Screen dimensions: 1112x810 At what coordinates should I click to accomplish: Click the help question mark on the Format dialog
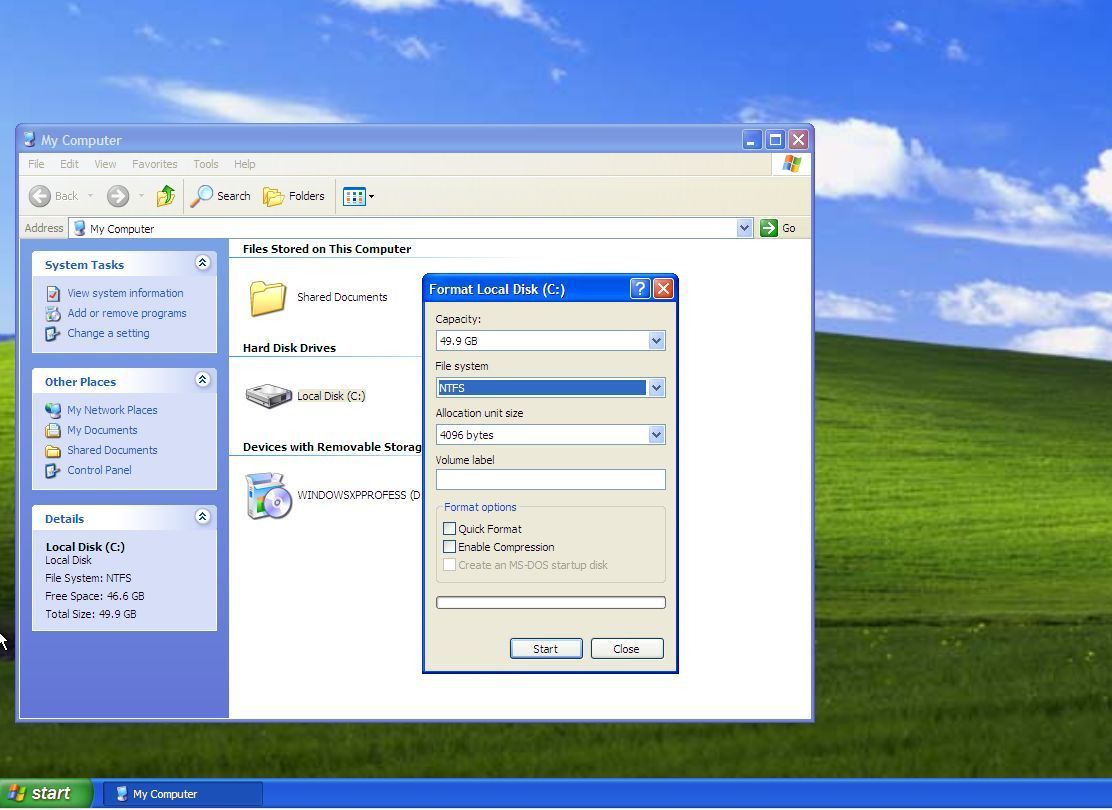[x=639, y=288]
